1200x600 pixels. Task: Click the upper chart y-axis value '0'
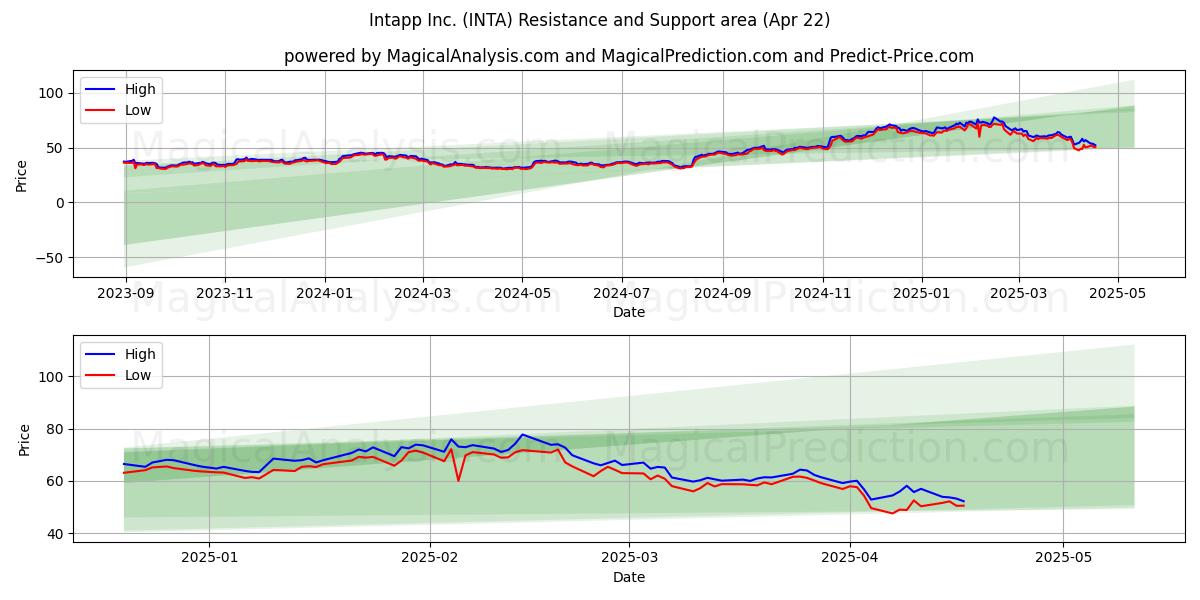point(60,203)
